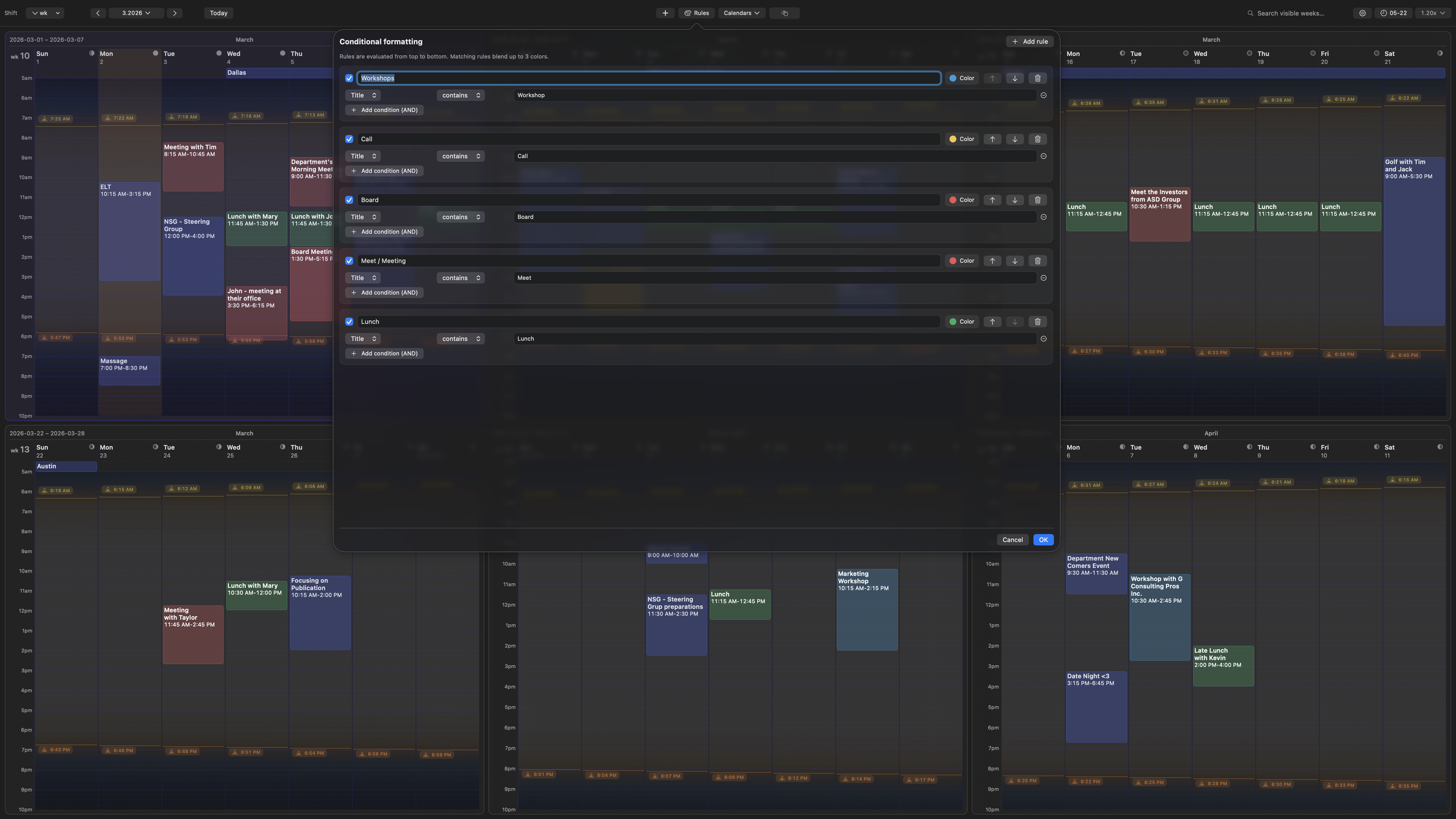Create a new event with the plus icon

click(x=665, y=12)
